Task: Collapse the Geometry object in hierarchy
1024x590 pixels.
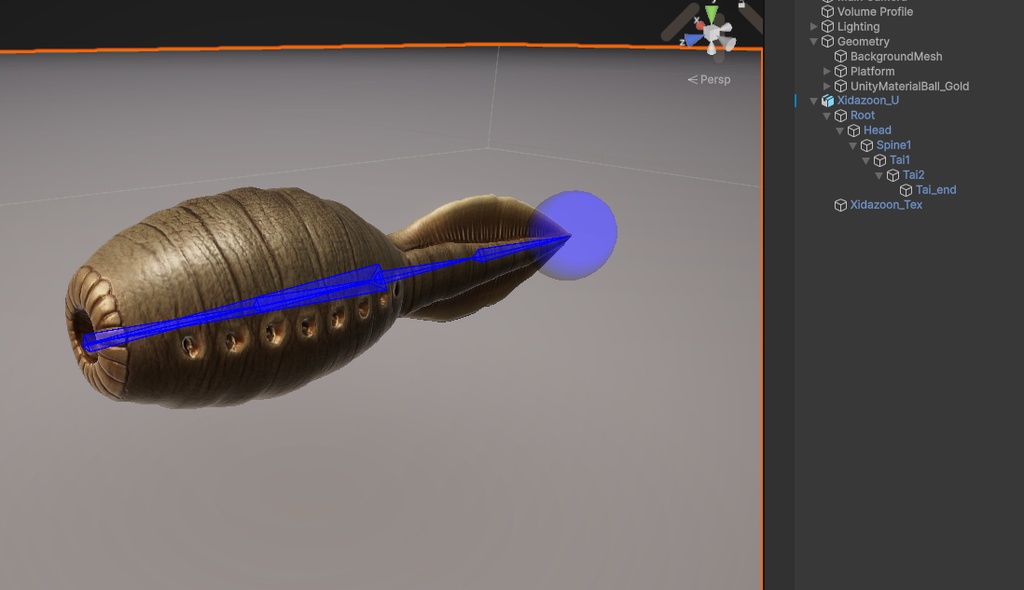Action: point(814,41)
